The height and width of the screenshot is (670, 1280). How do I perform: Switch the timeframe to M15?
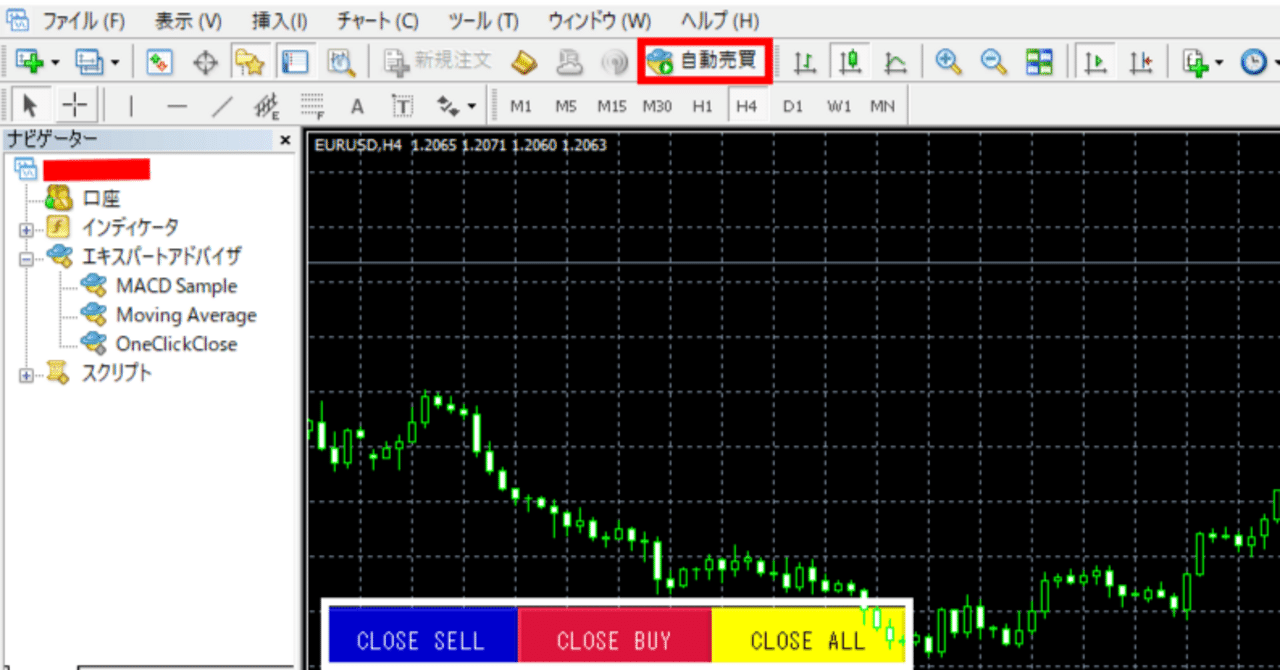tap(612, 106)
